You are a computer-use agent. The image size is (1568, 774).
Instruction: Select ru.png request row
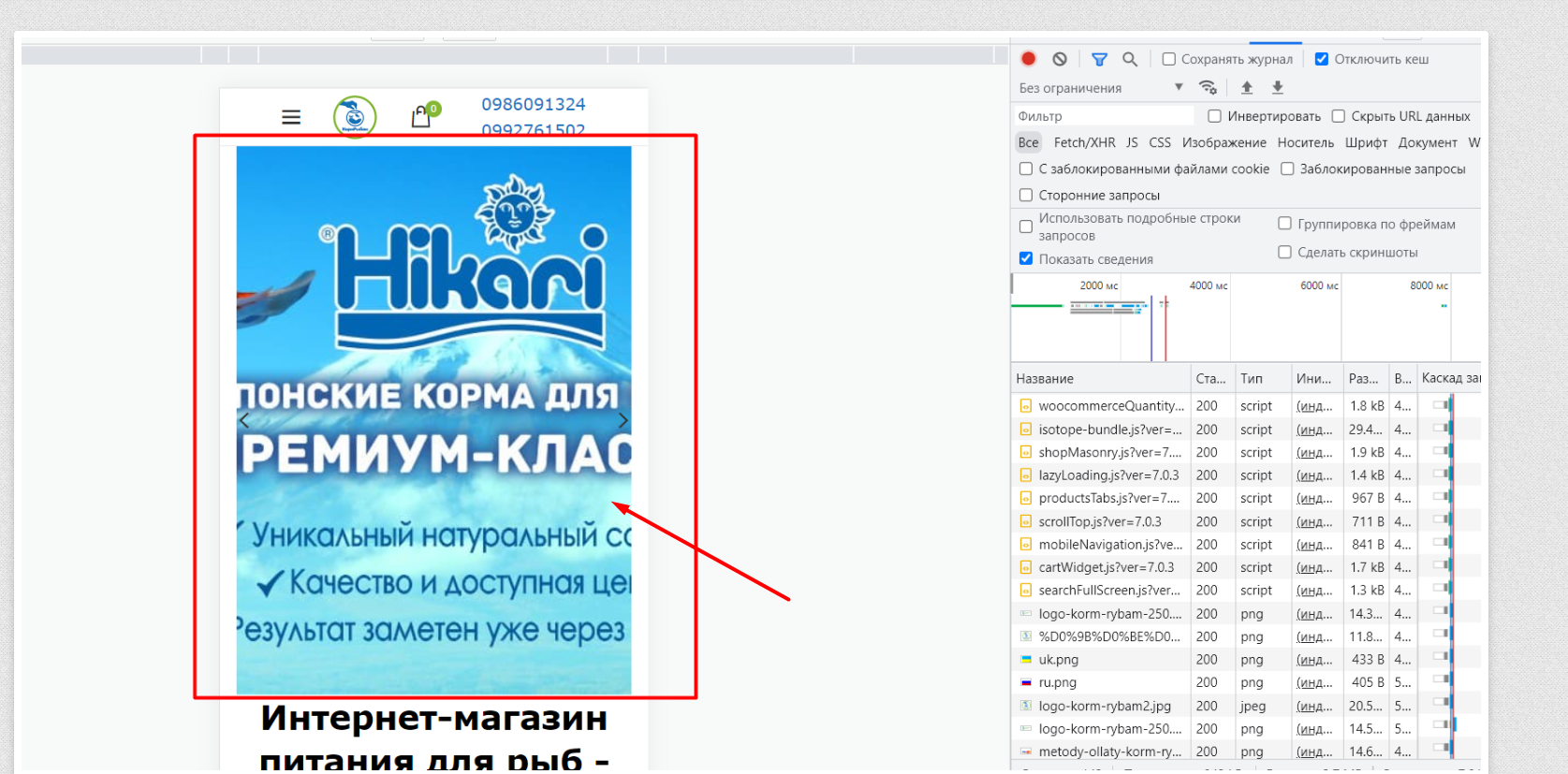(1245, 682)
